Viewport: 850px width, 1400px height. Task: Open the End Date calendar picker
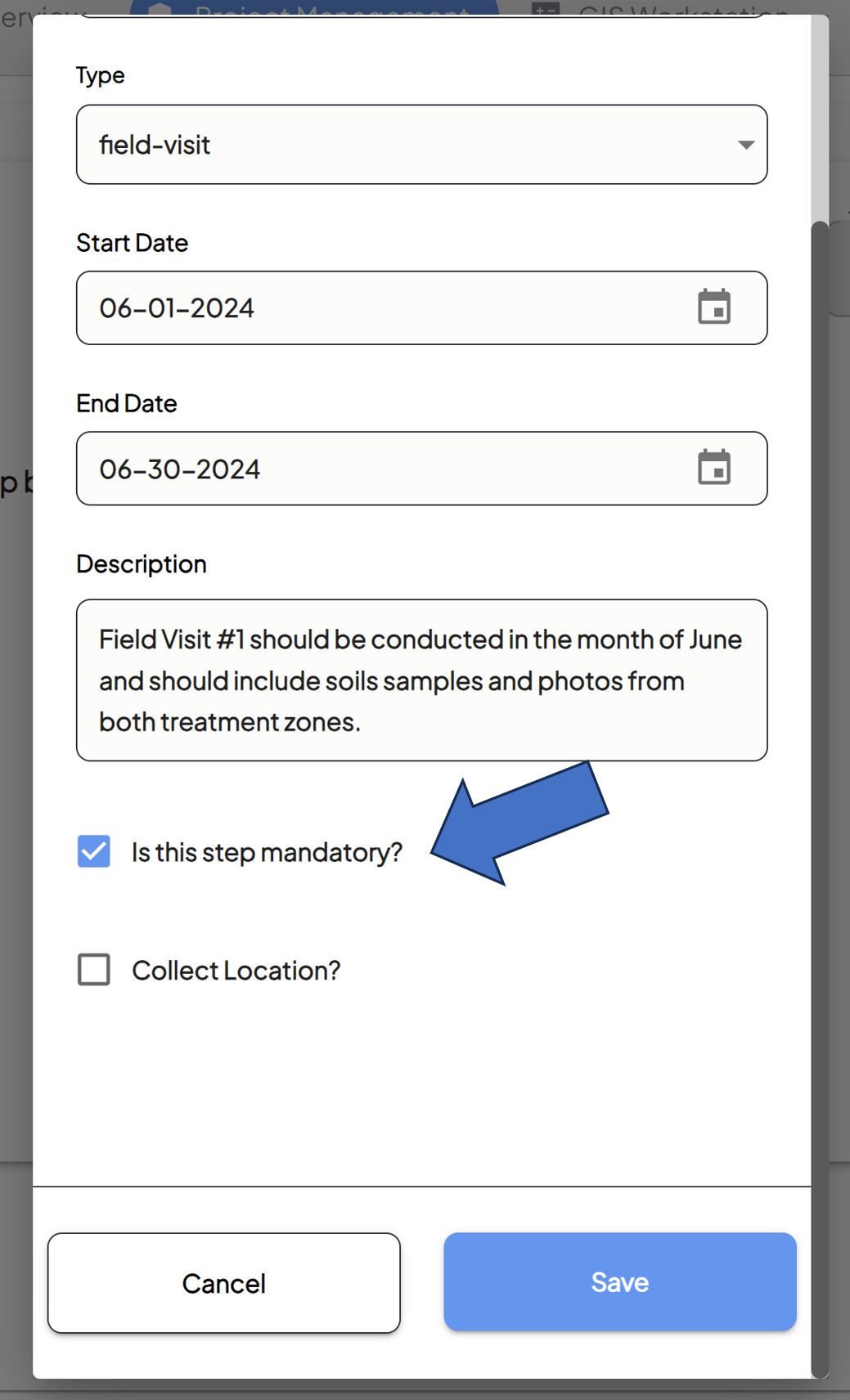[x=713, y=469]
